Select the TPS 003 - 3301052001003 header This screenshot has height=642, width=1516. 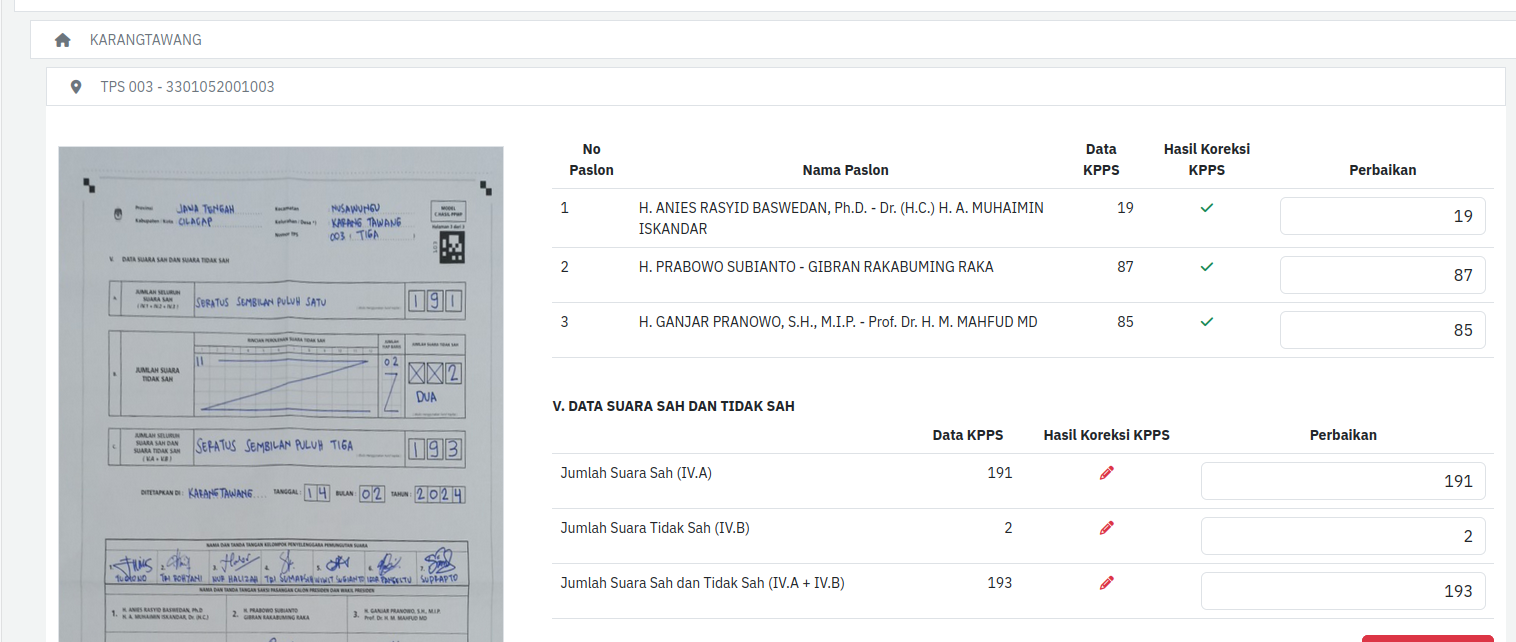click(x=187, y=87)
